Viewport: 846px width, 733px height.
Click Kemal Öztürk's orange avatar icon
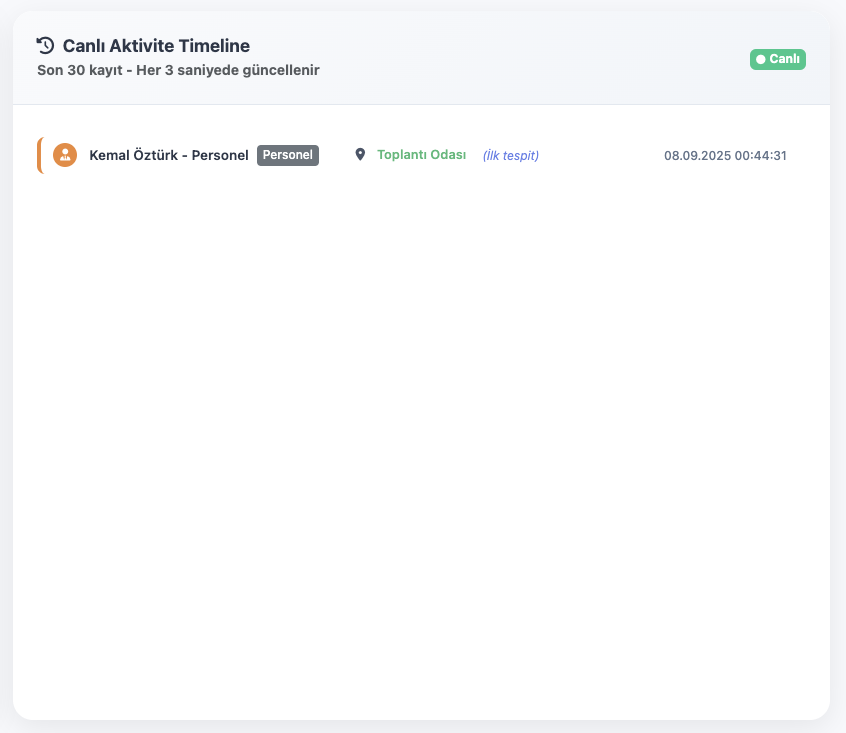(65, 155)
